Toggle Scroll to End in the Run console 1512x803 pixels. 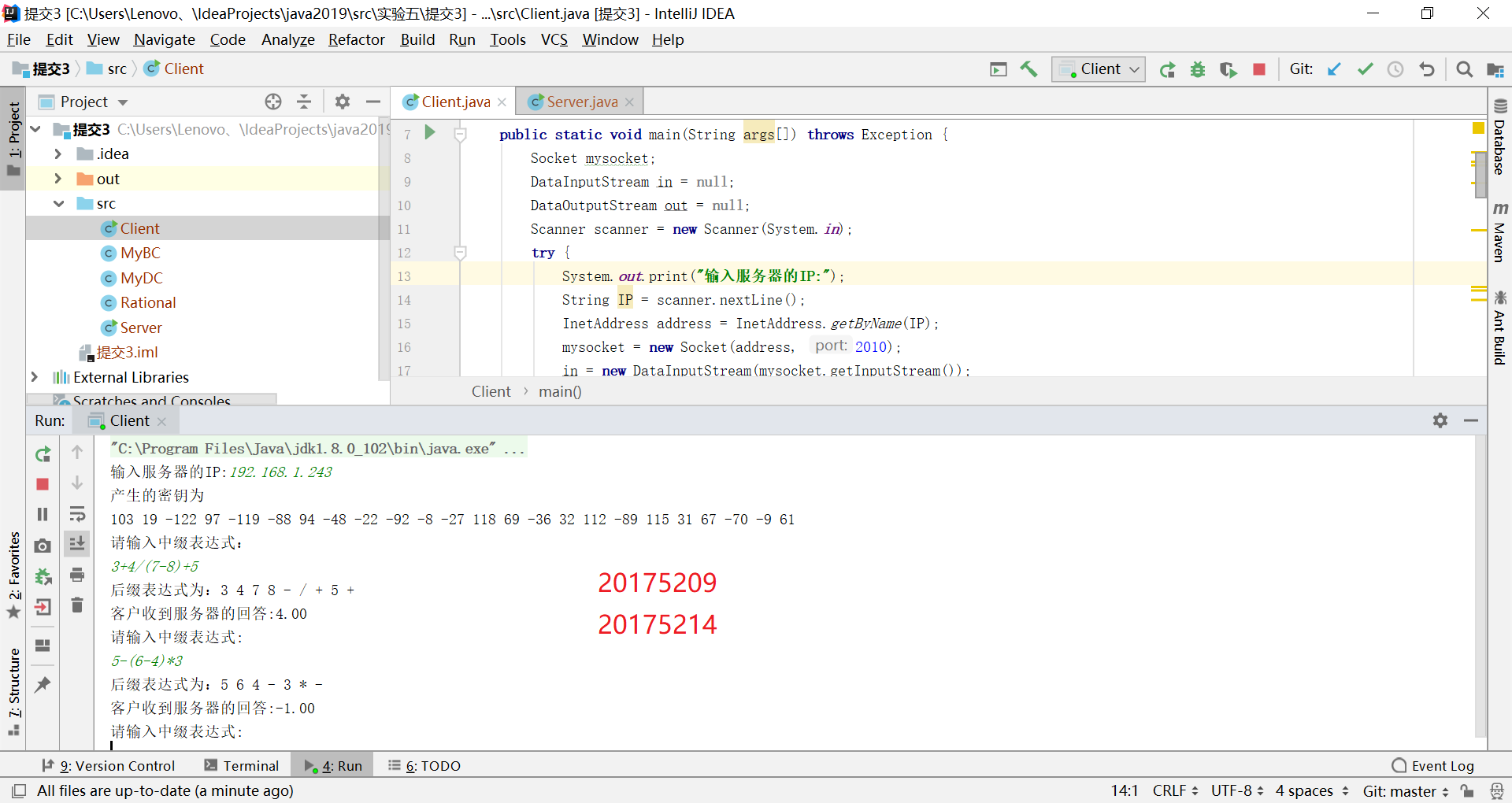tap(77, 544)
